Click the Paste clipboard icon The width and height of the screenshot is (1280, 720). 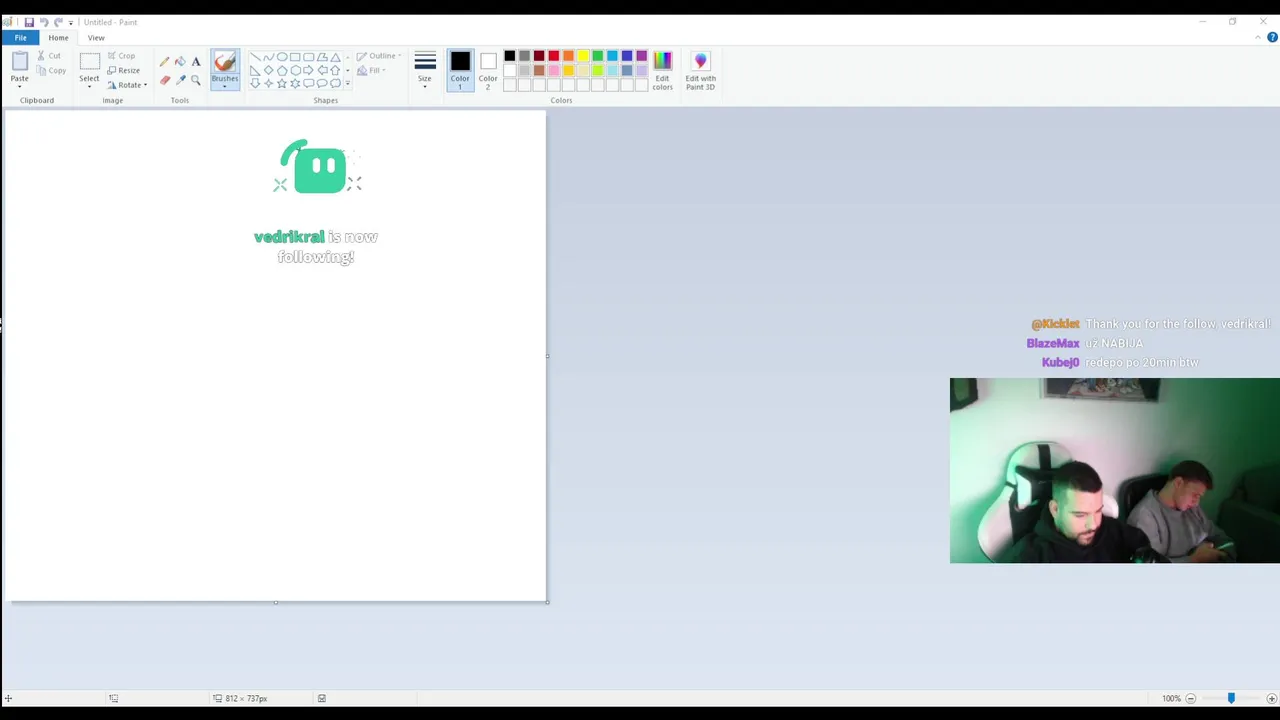point(19,62)
